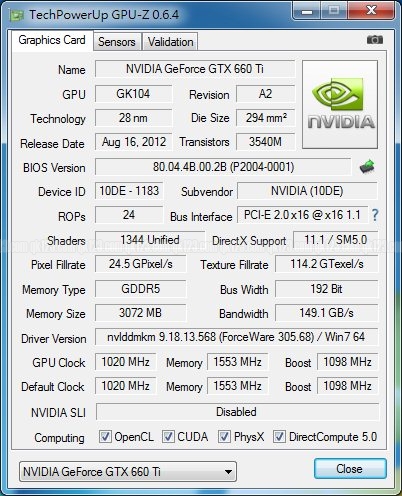The height and width of the screenshot is (496, 402).
Task: Select DirectX Support field 11.1 / SM5.0
Action: [335, 240]
